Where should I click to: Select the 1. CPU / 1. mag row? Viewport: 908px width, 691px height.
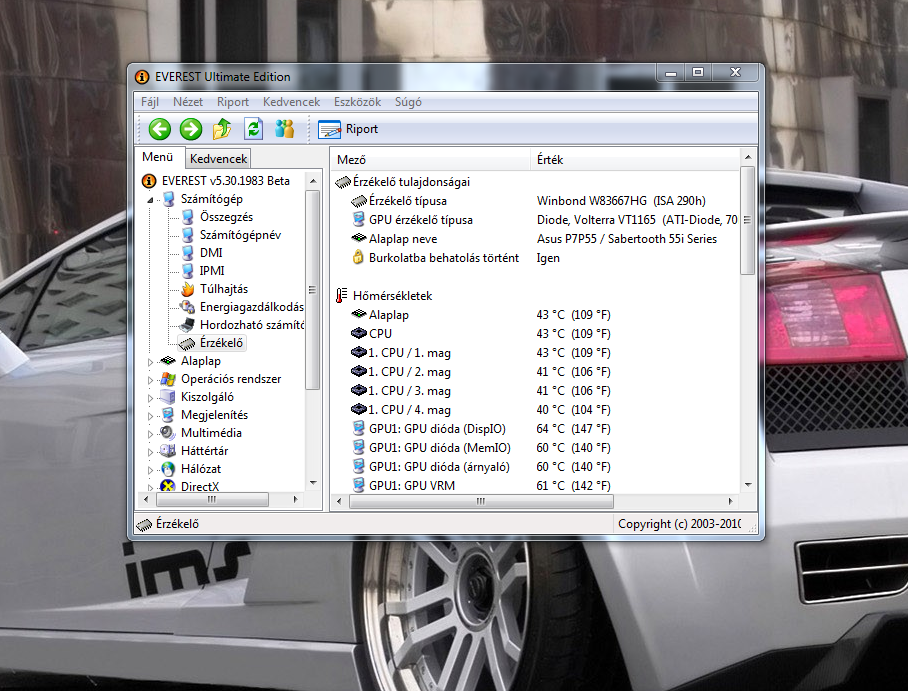coord(536,353)
